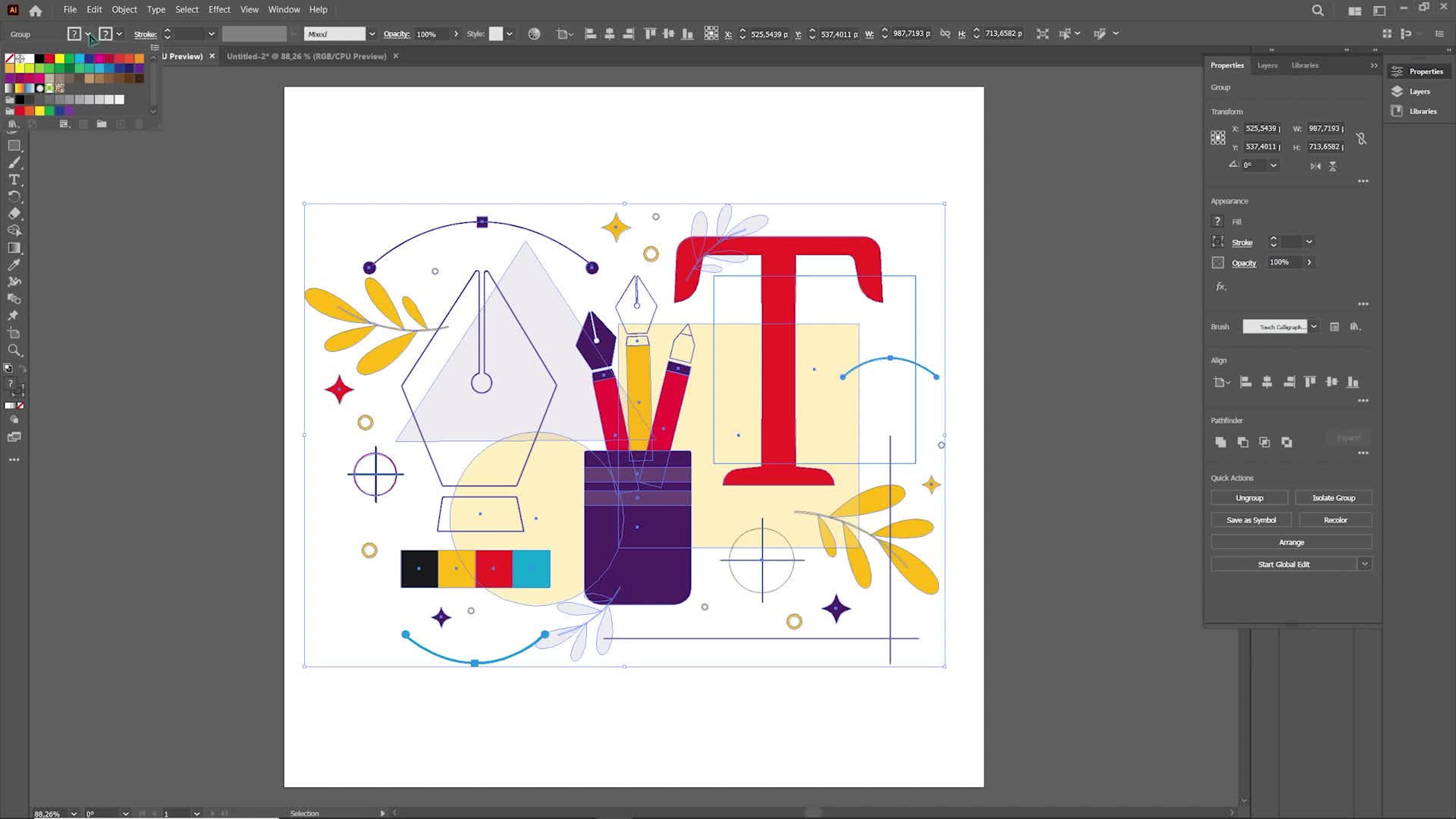Open the Align To dropdown in Align section

[x=1221, y=382]
